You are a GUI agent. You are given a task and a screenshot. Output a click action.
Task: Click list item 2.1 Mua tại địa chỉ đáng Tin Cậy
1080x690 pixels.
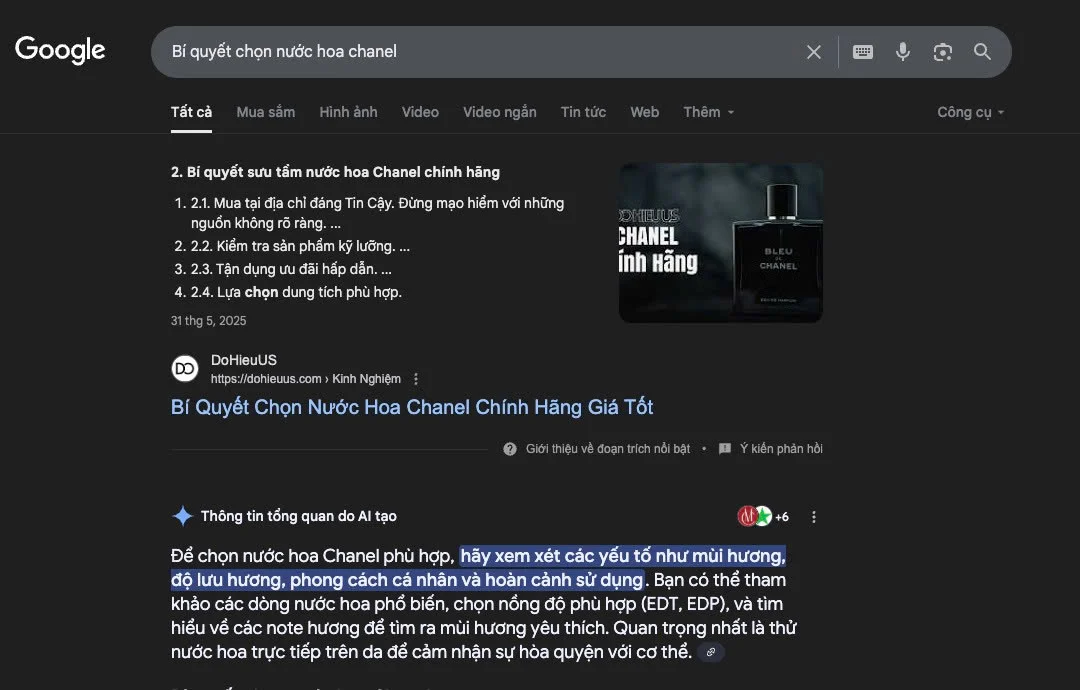(377, 213)
